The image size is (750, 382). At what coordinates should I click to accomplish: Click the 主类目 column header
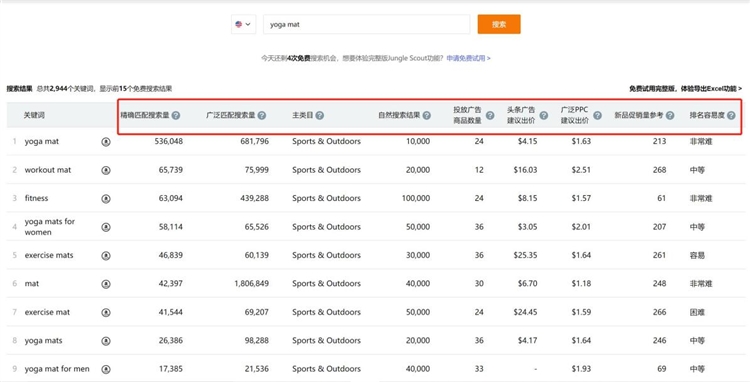pyautogui.click(x=302, y=115)
